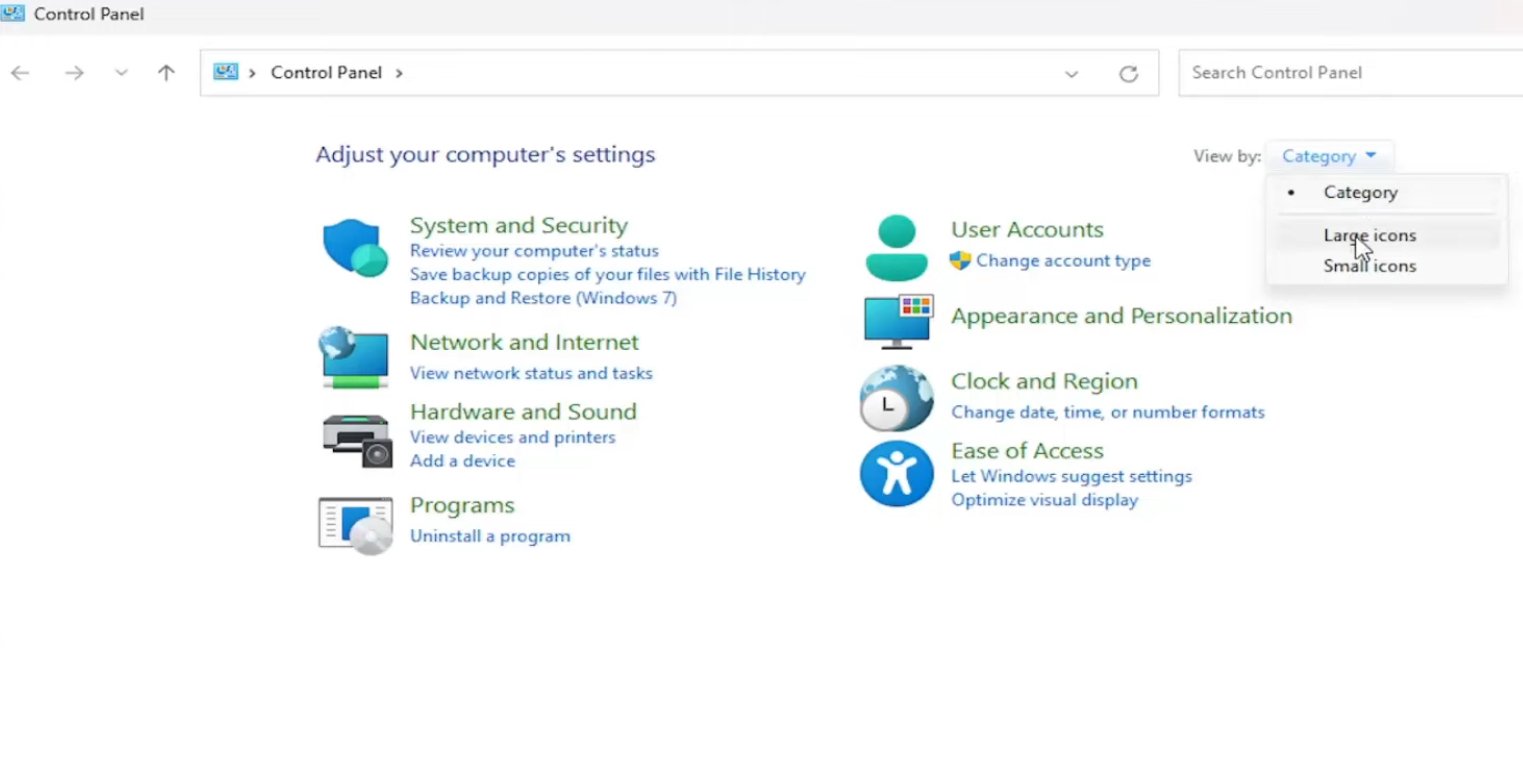
Task: Open Appearance and Personalization heading
Action: (1121, 316)
